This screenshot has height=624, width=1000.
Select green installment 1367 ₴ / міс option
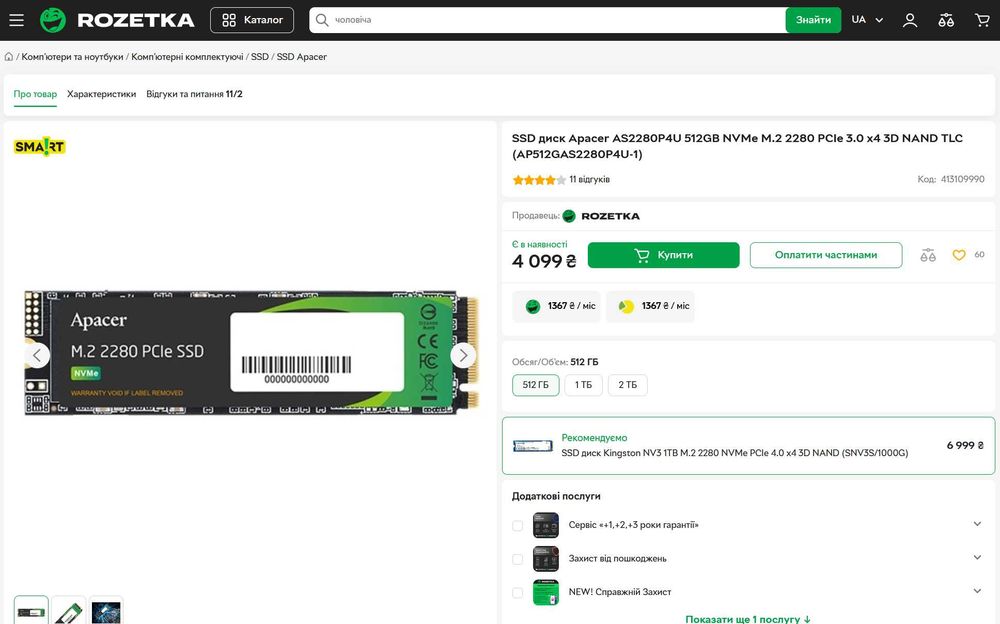[557, 306]
